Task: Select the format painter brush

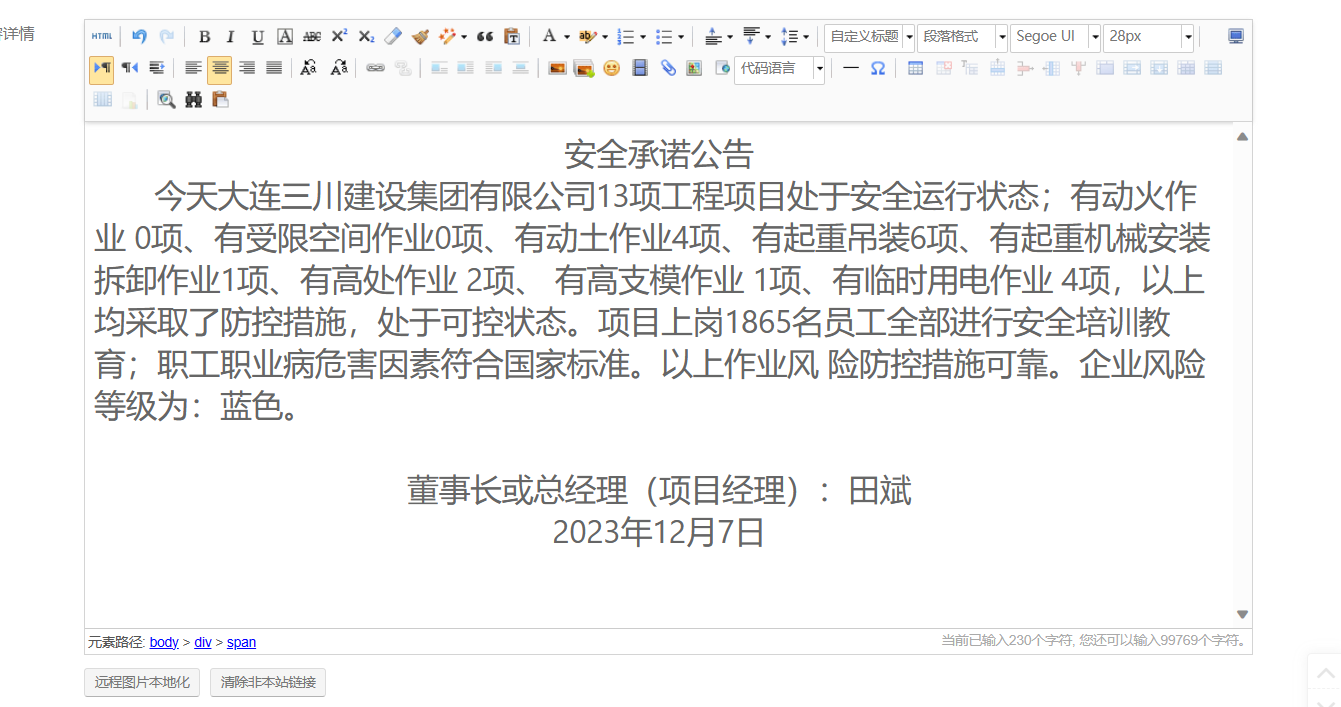Action: click(x=420, y=37)
